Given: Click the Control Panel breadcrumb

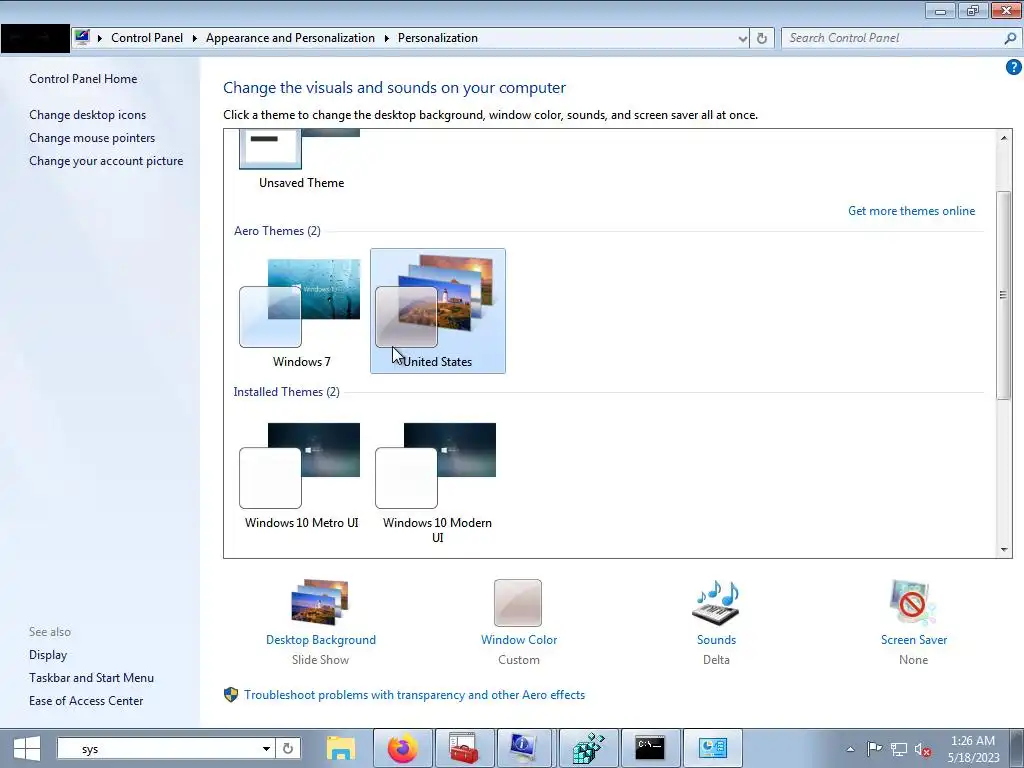Looking at the screenshot, I should click(147, 38).
